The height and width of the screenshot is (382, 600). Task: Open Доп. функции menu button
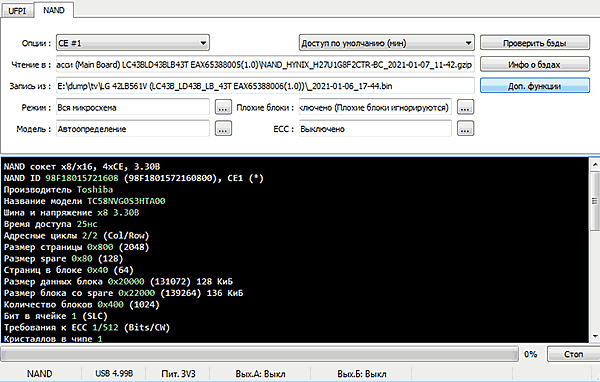[x=535, y=86]
